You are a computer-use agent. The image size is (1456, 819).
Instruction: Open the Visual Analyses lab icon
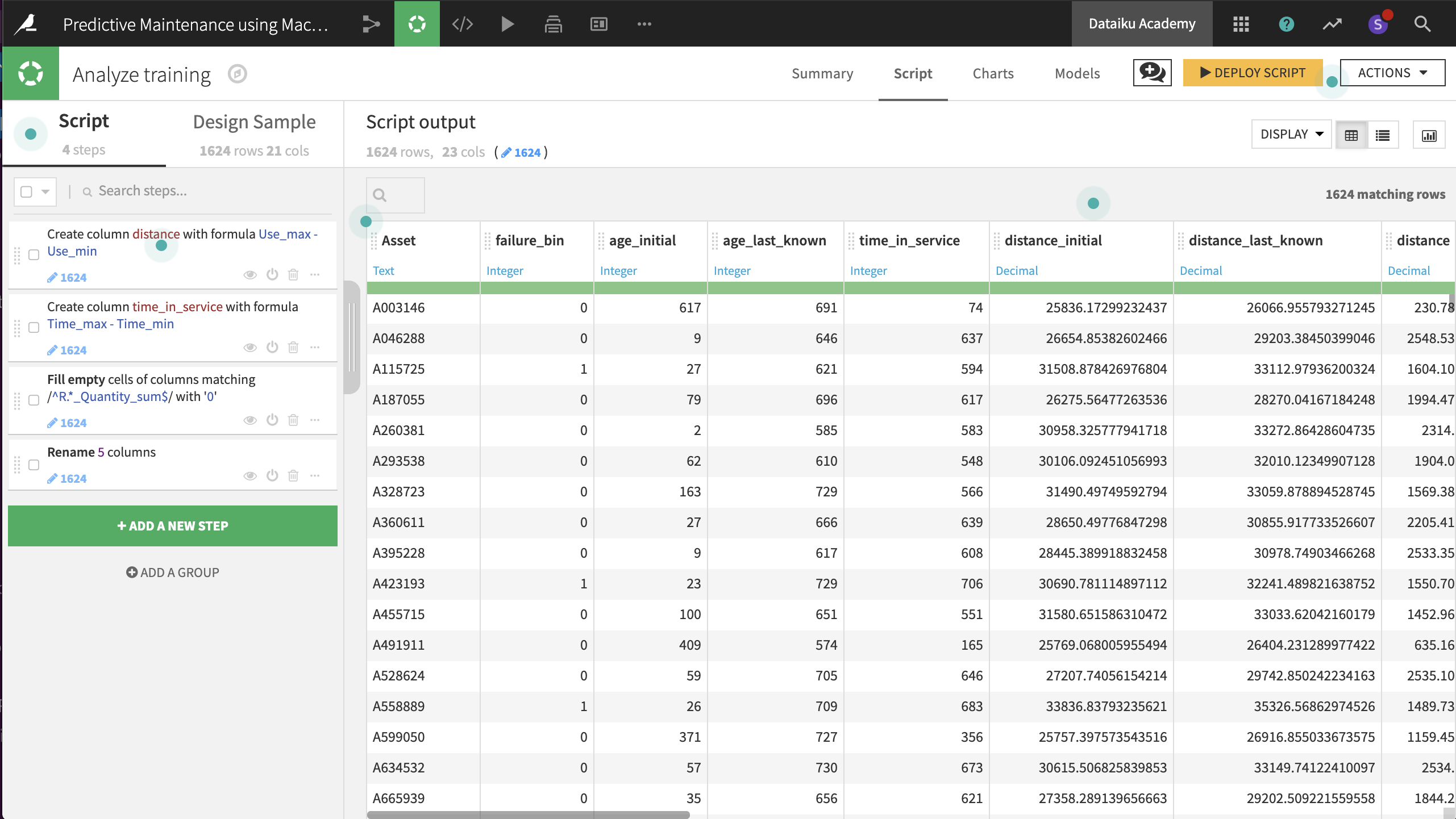417,24
